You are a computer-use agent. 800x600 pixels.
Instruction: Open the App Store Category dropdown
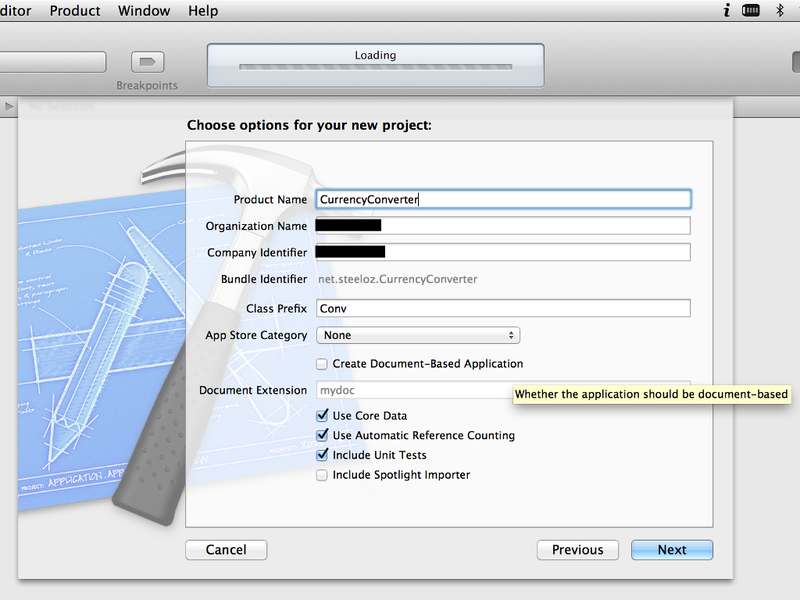417,336
